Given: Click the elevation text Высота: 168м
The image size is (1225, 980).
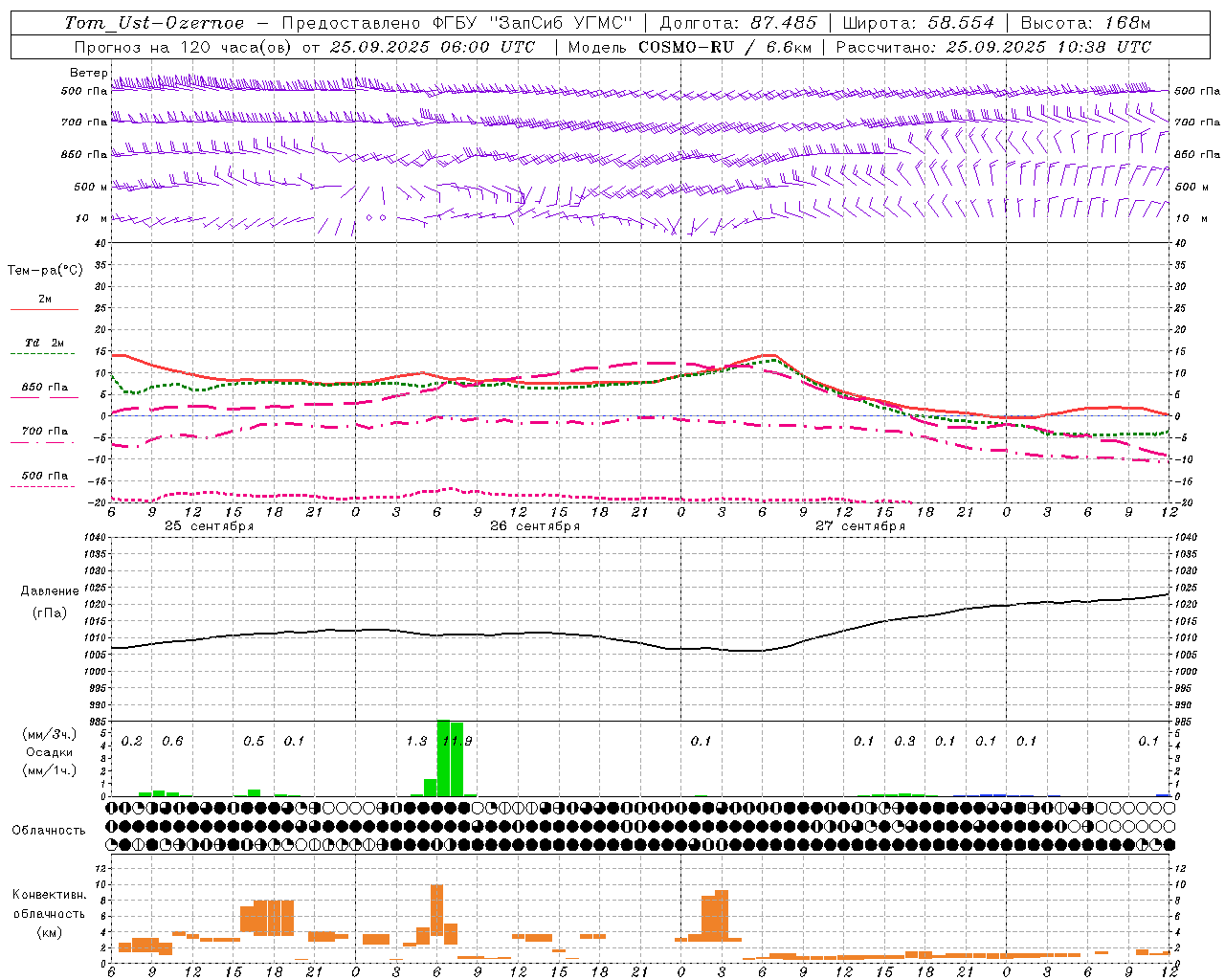Looking at the screenshot, I should 1085,23.
